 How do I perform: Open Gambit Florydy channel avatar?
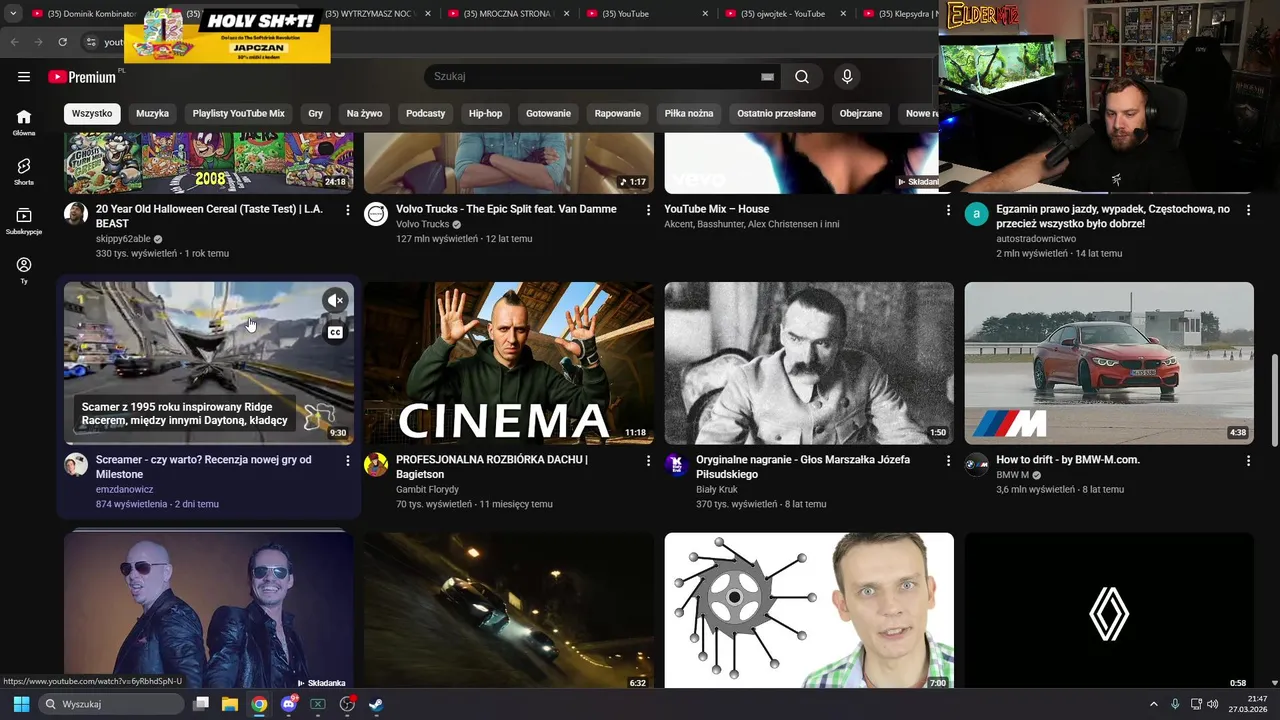click(376, 464)
